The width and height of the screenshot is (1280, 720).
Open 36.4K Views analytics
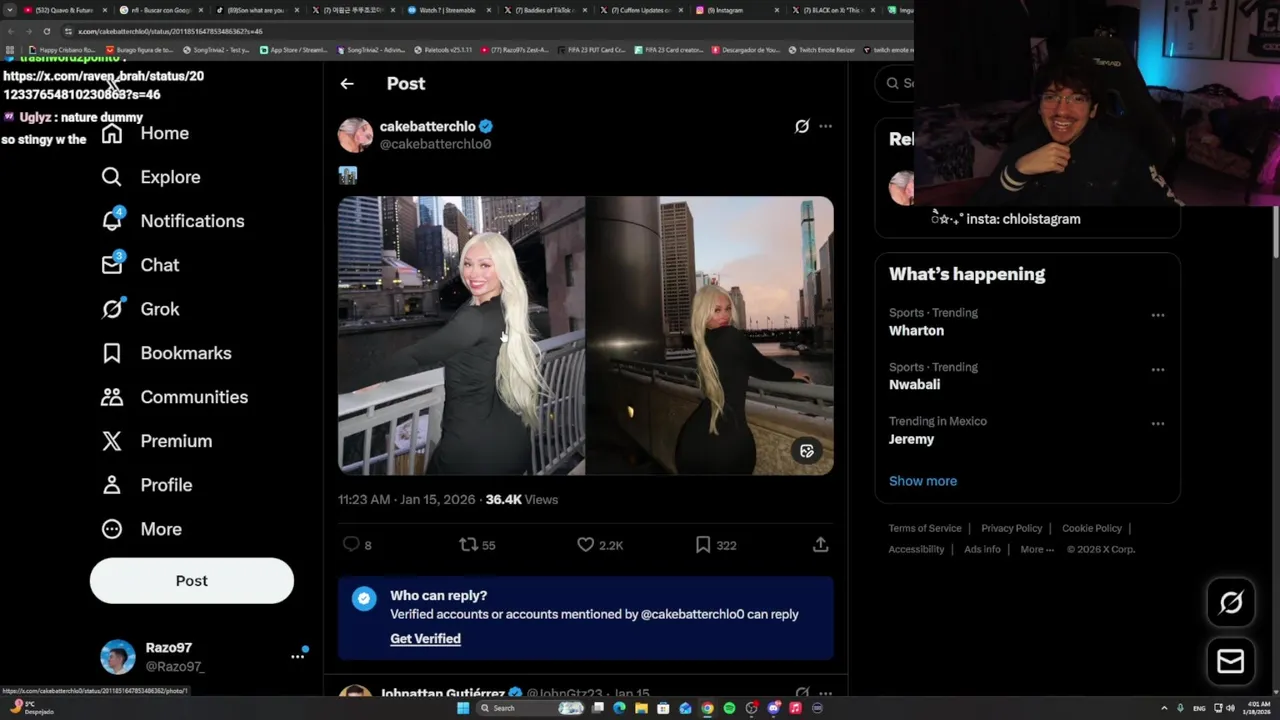[522, 499]
